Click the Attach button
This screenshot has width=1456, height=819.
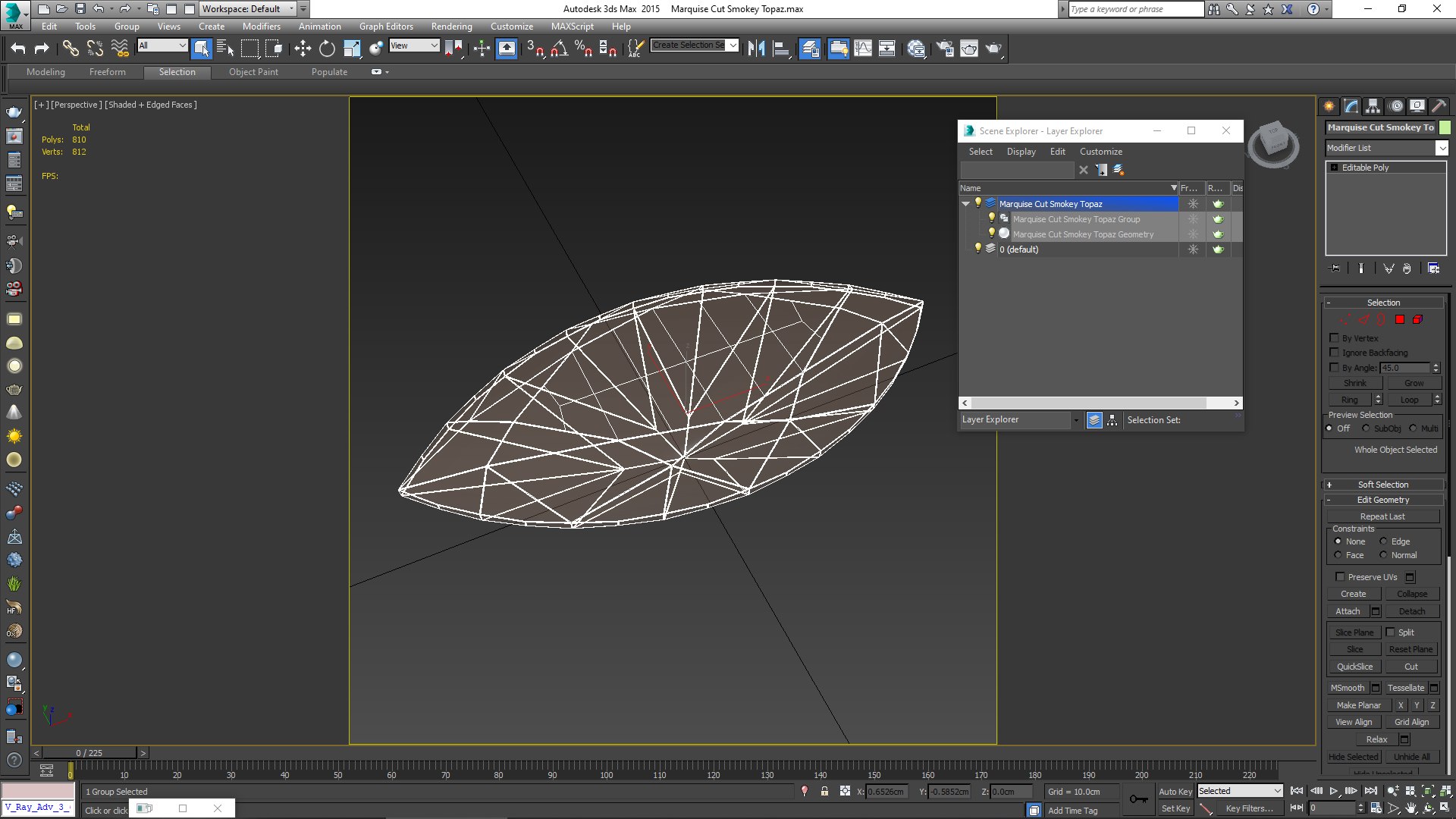coord(1348,611)
